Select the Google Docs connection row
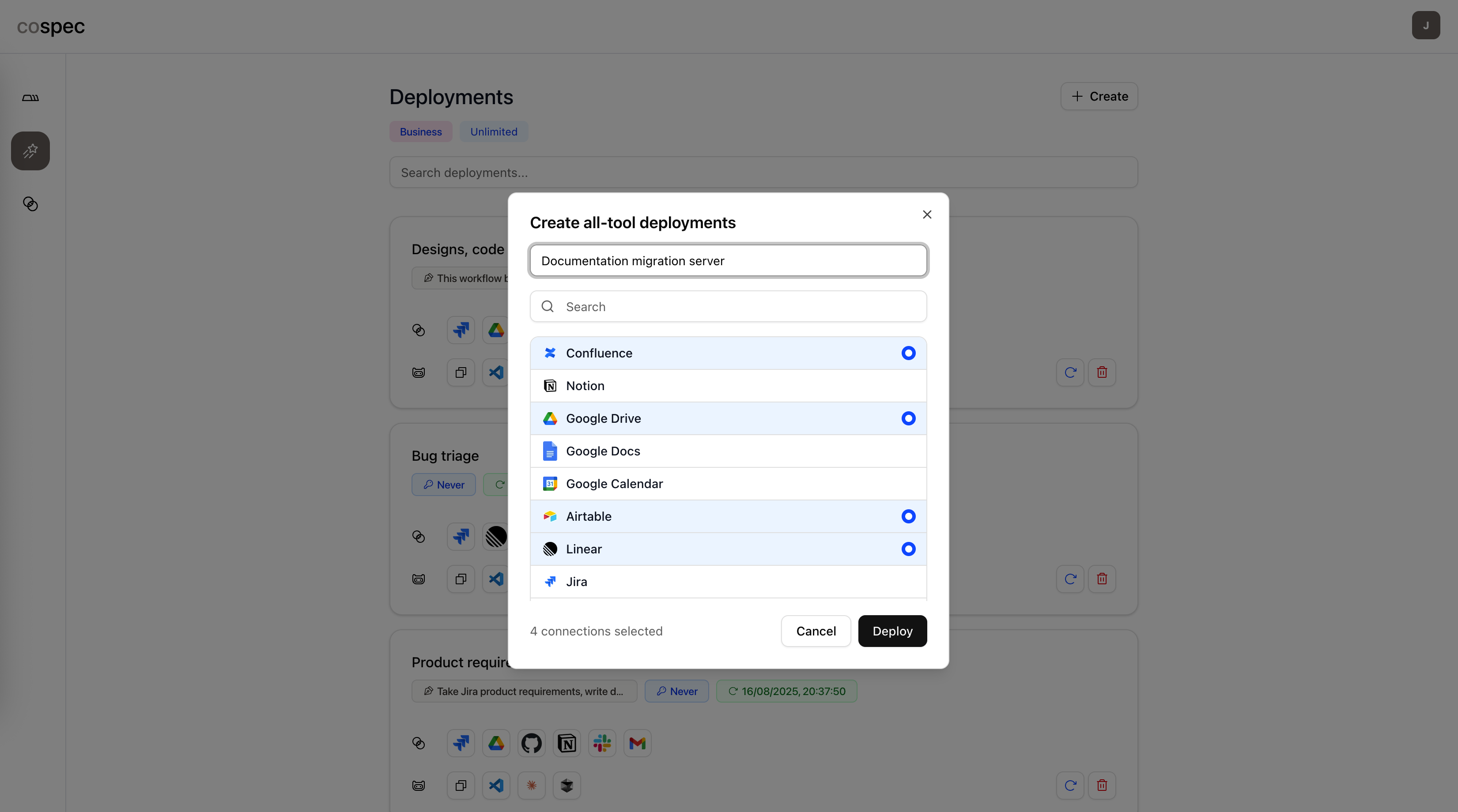Image resolution: width=1458 pixels, height=812 pixels. [728, 451]
